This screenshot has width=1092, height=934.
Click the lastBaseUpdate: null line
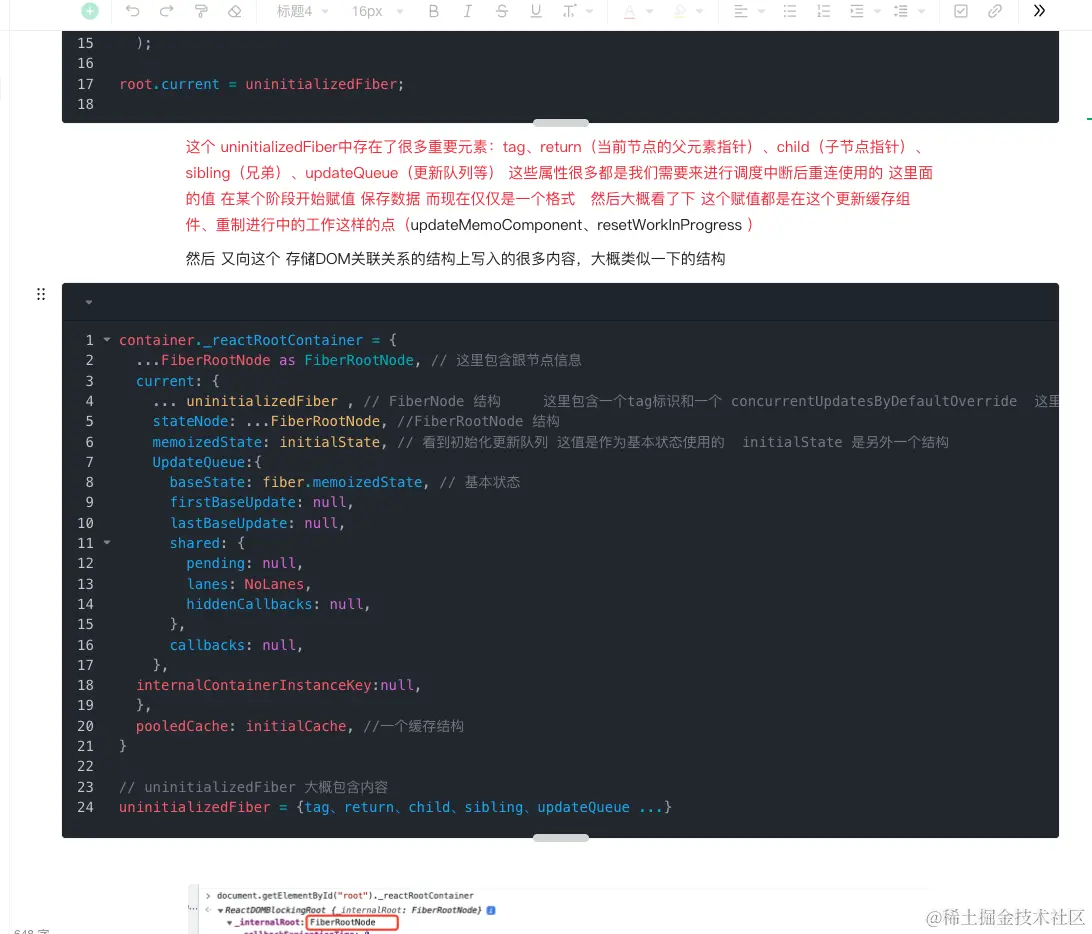257,523
